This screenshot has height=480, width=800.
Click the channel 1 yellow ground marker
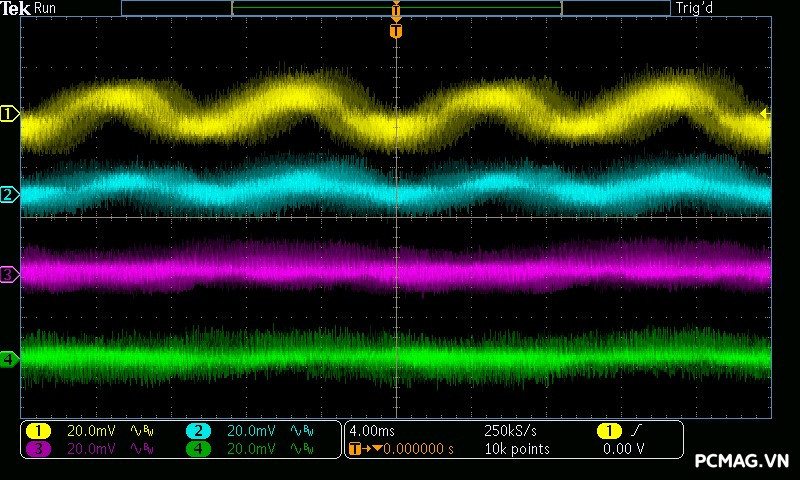tap(9, 115)
